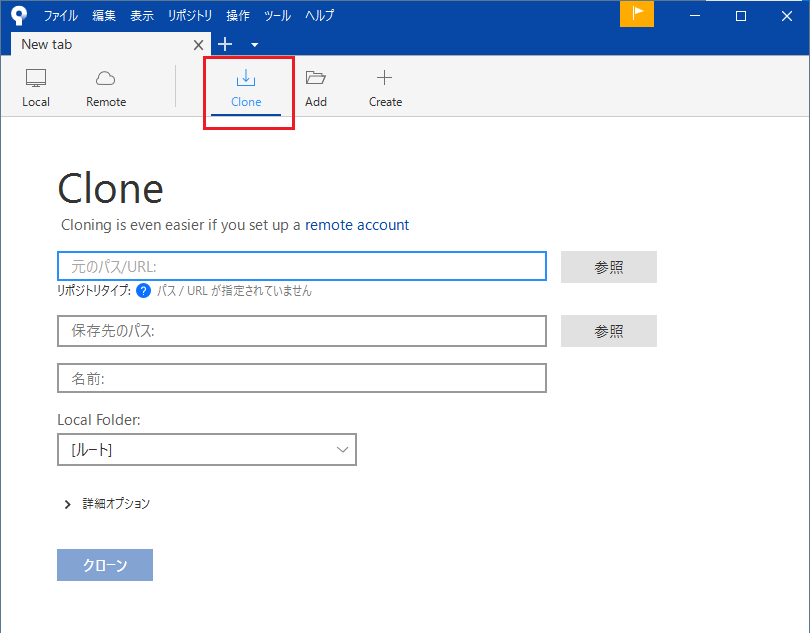Image resolution: width=810 pixels, height=634 pixels.
Task: Open the Local Folder dropdown showing [ルート]
Action: tap(207, 450)
